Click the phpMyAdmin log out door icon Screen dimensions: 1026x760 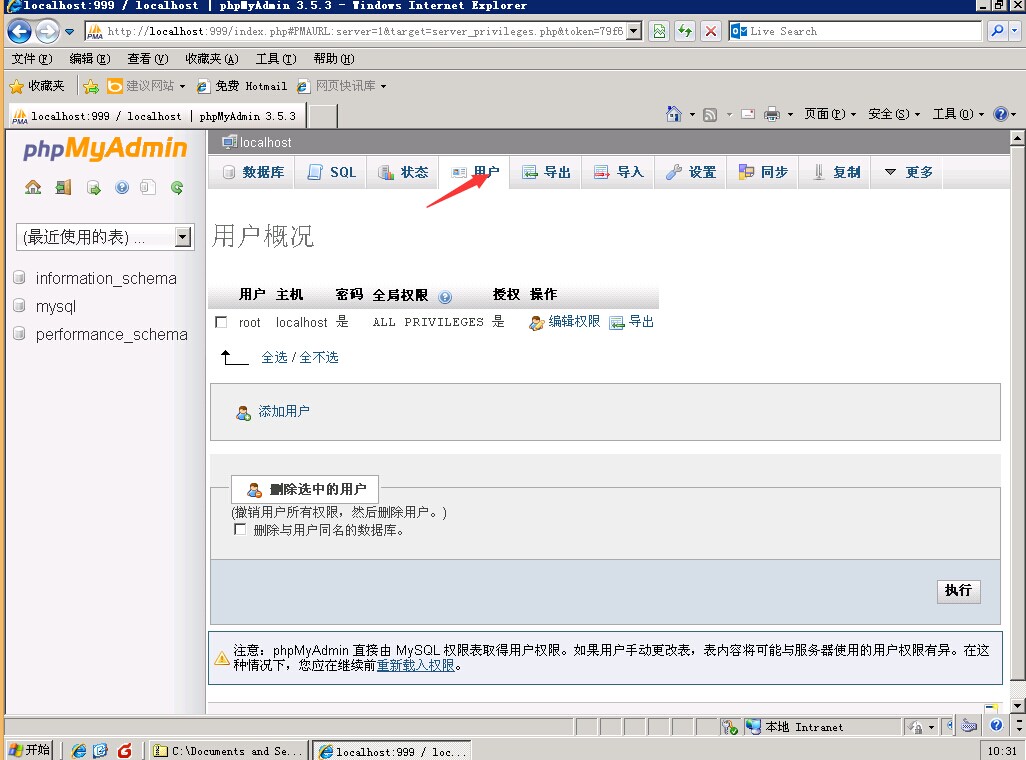pos(63,188)
